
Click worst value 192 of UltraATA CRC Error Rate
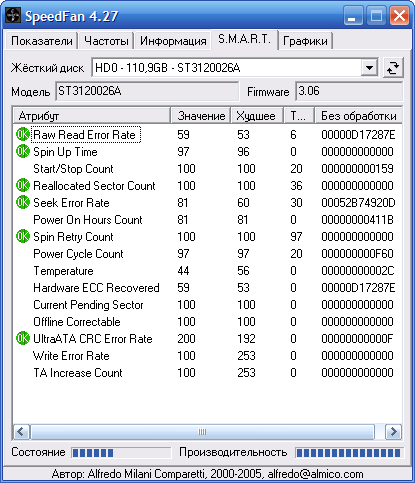(x=246, y=339)
